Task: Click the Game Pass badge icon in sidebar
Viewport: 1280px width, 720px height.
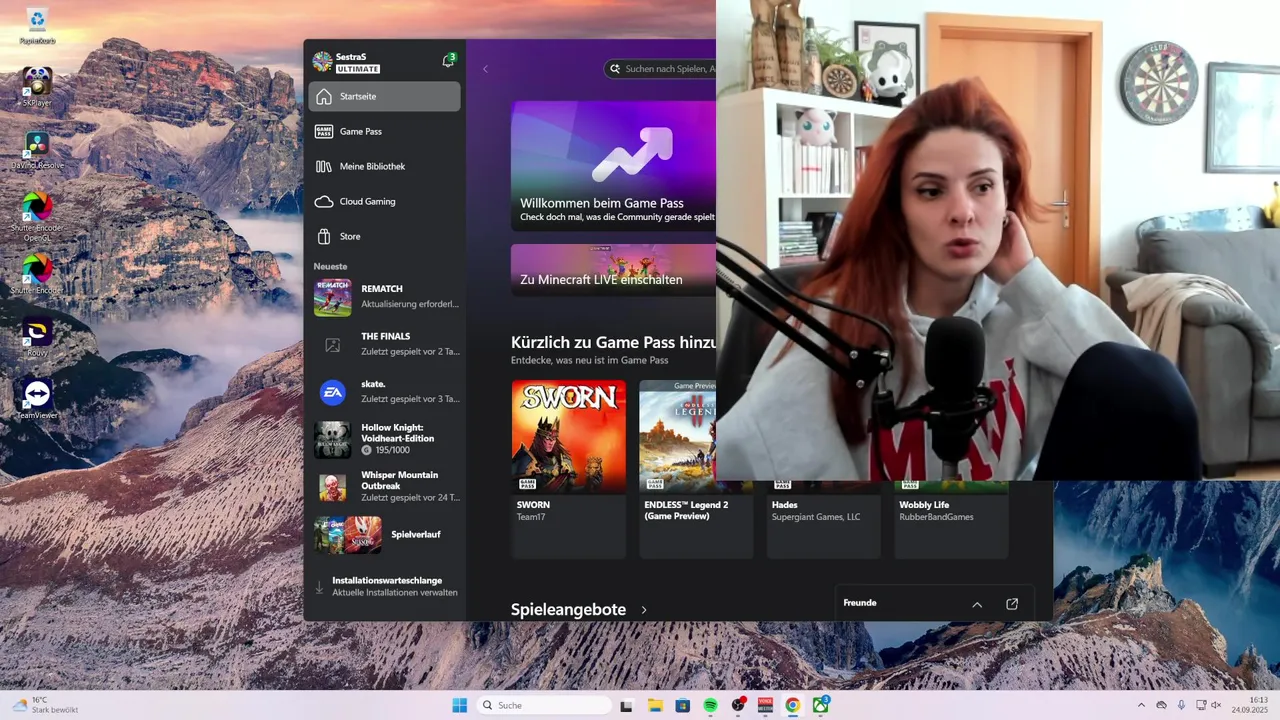Action: pos(323,131)
